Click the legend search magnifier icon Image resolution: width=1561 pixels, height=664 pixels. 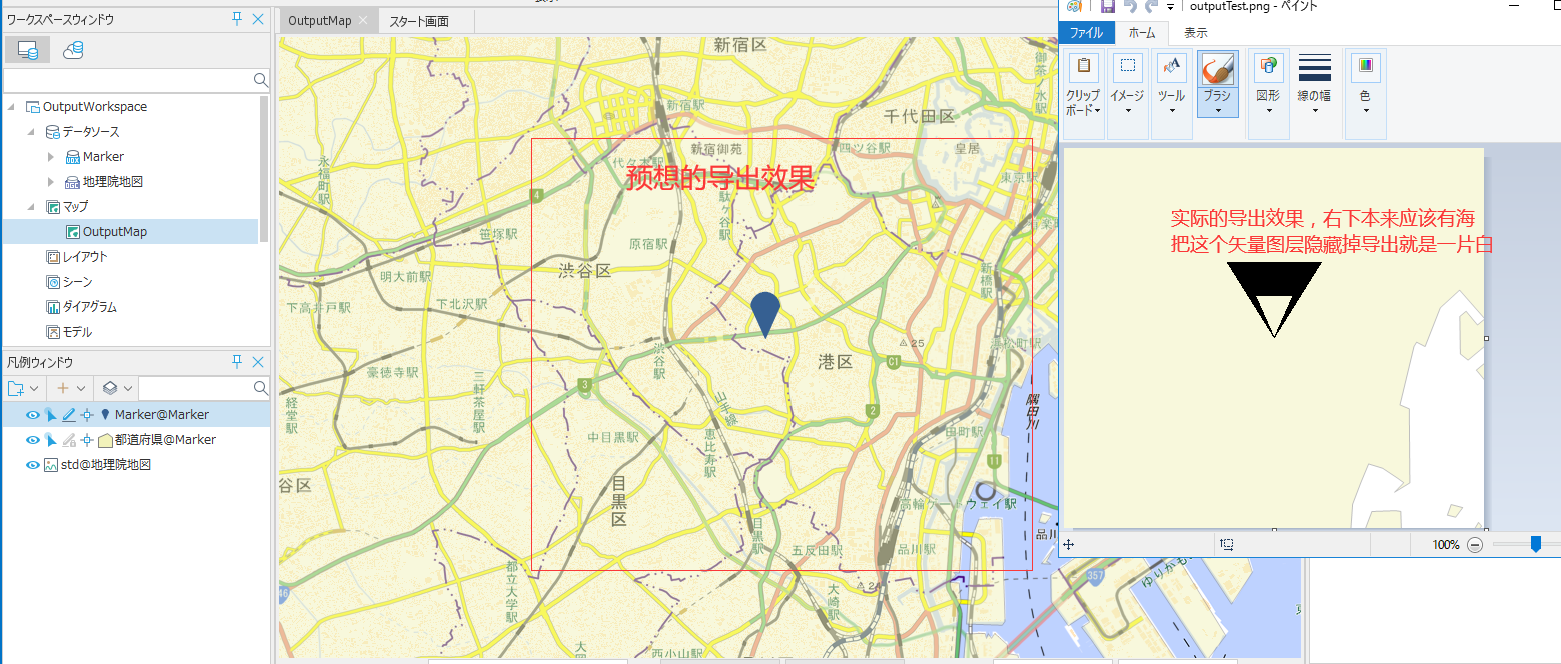coord(260,388)
